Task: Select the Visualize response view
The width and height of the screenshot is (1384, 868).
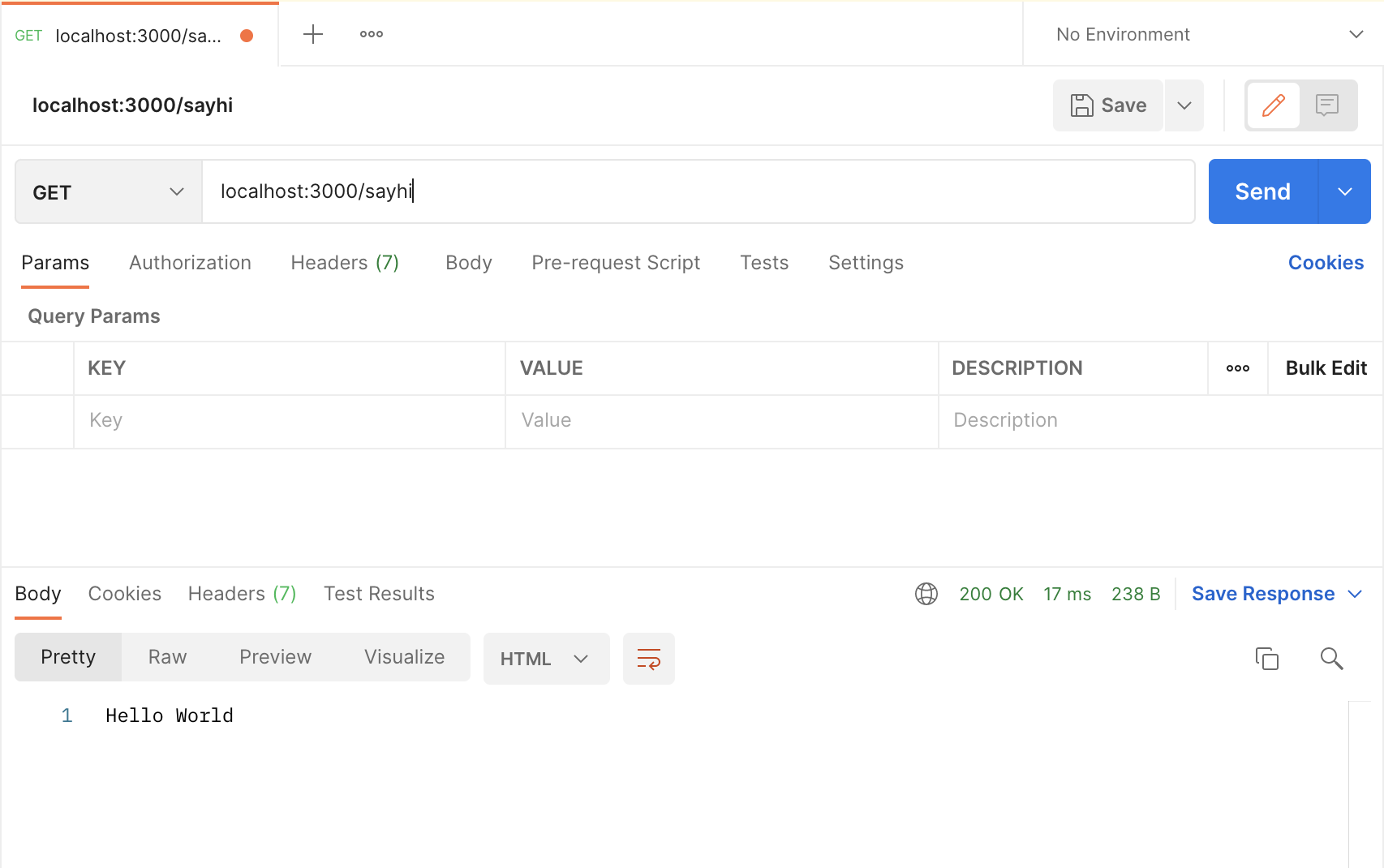Action: (404, 657)
